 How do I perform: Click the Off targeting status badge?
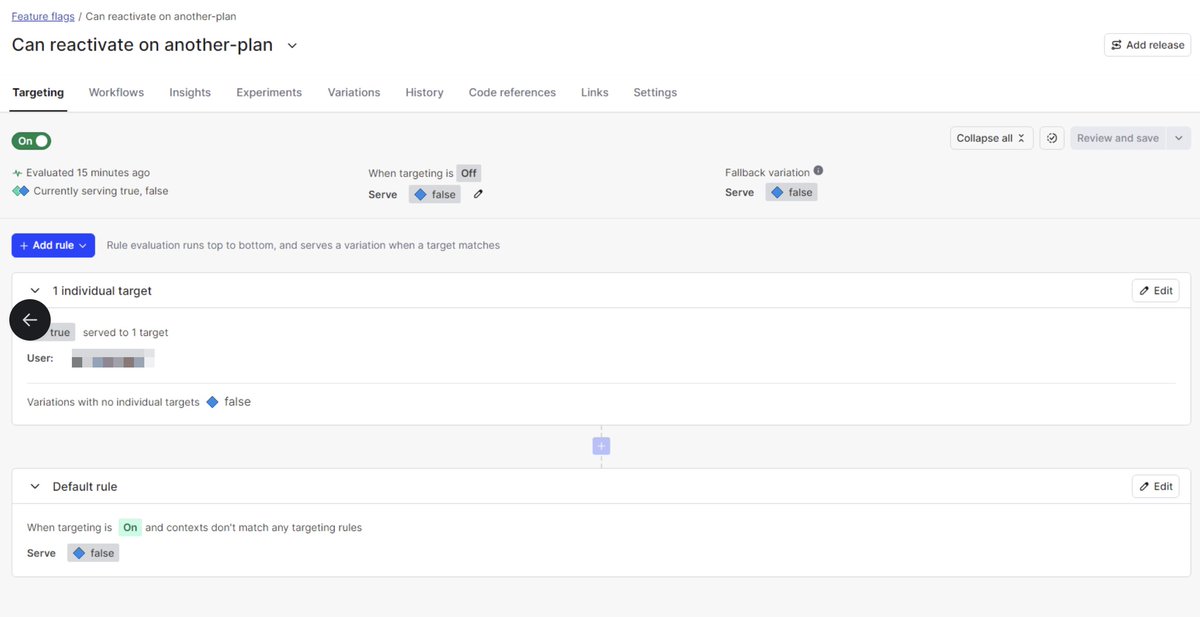[x=469, y=173]
